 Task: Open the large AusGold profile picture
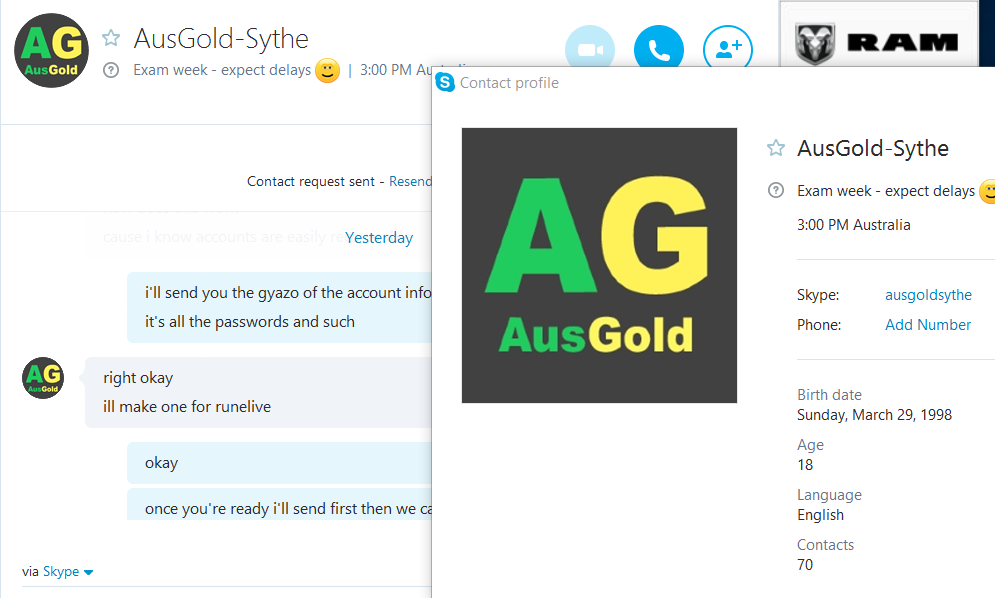(599, 265)
